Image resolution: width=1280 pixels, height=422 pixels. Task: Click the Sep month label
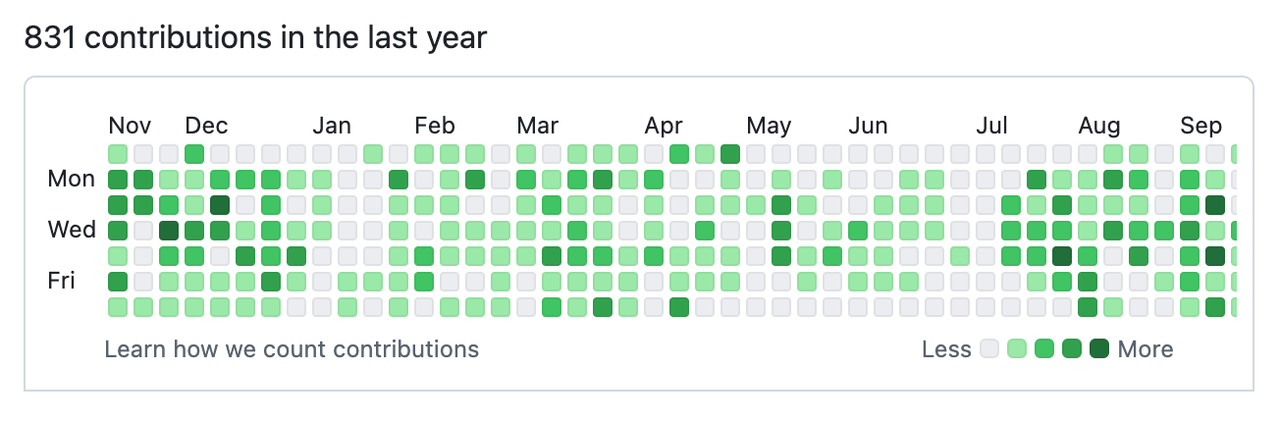[1200, 126]
